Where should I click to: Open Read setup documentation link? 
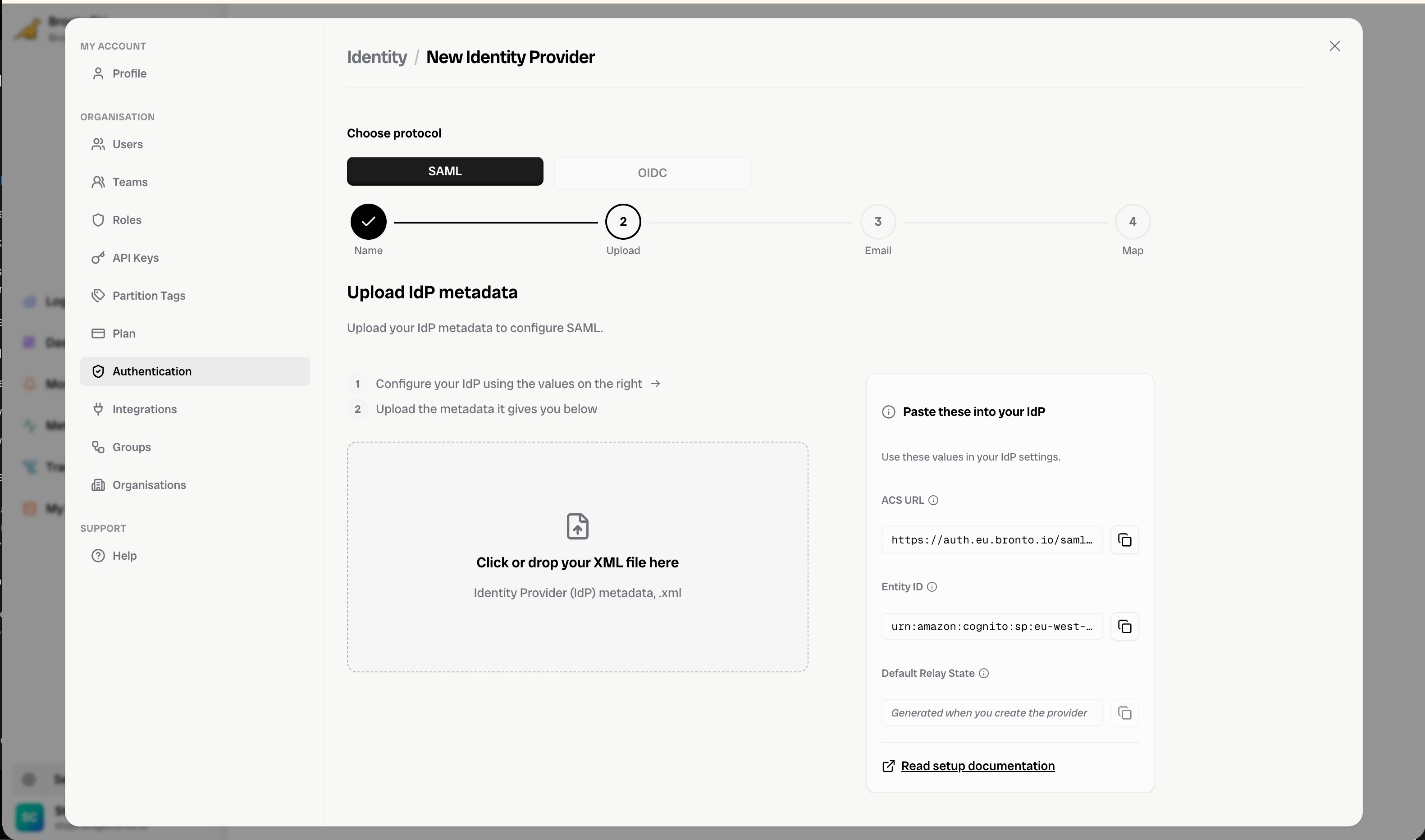tap(977, 767)
